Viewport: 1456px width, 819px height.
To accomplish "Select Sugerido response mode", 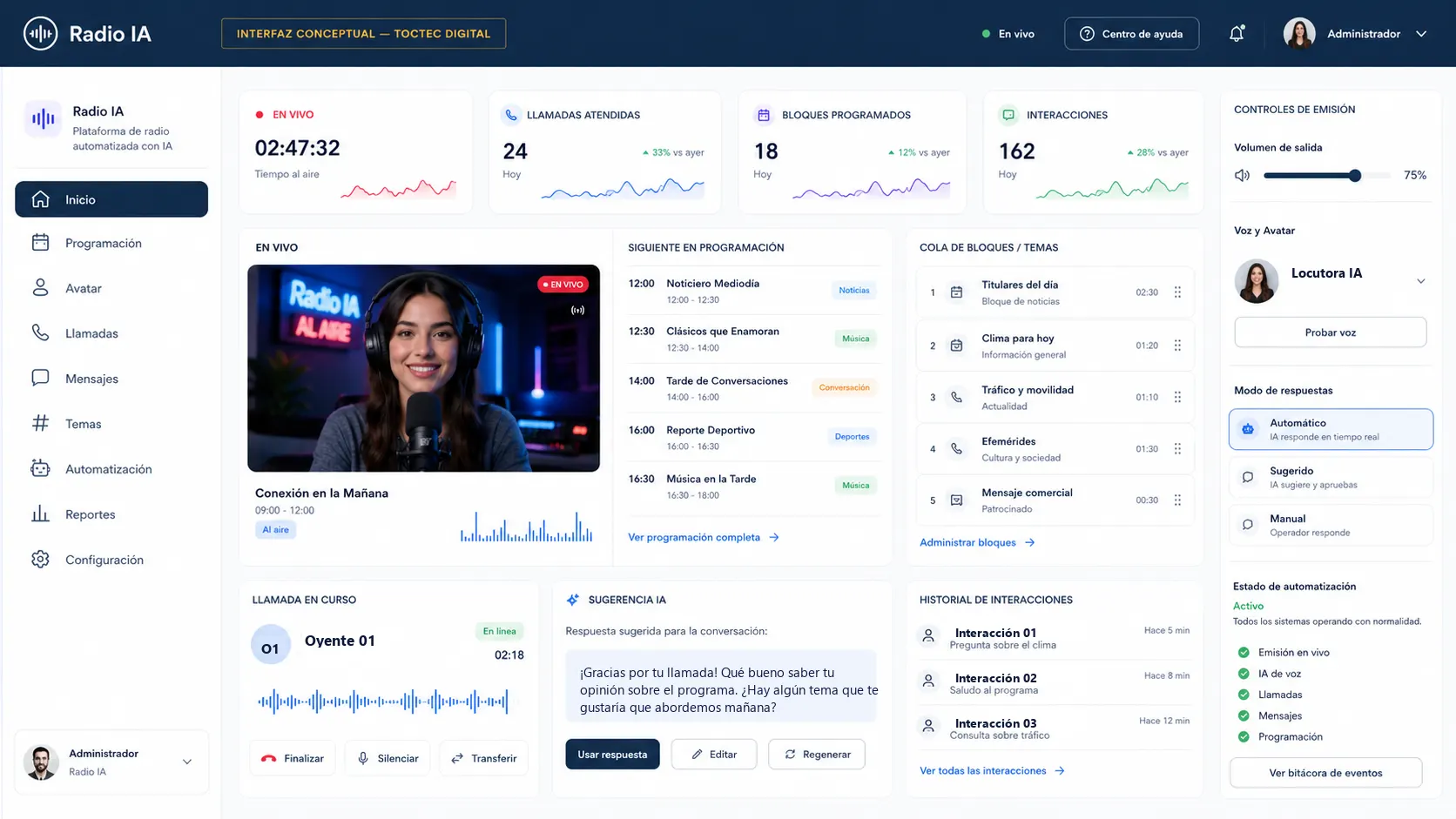I will tap(1331, 477).
